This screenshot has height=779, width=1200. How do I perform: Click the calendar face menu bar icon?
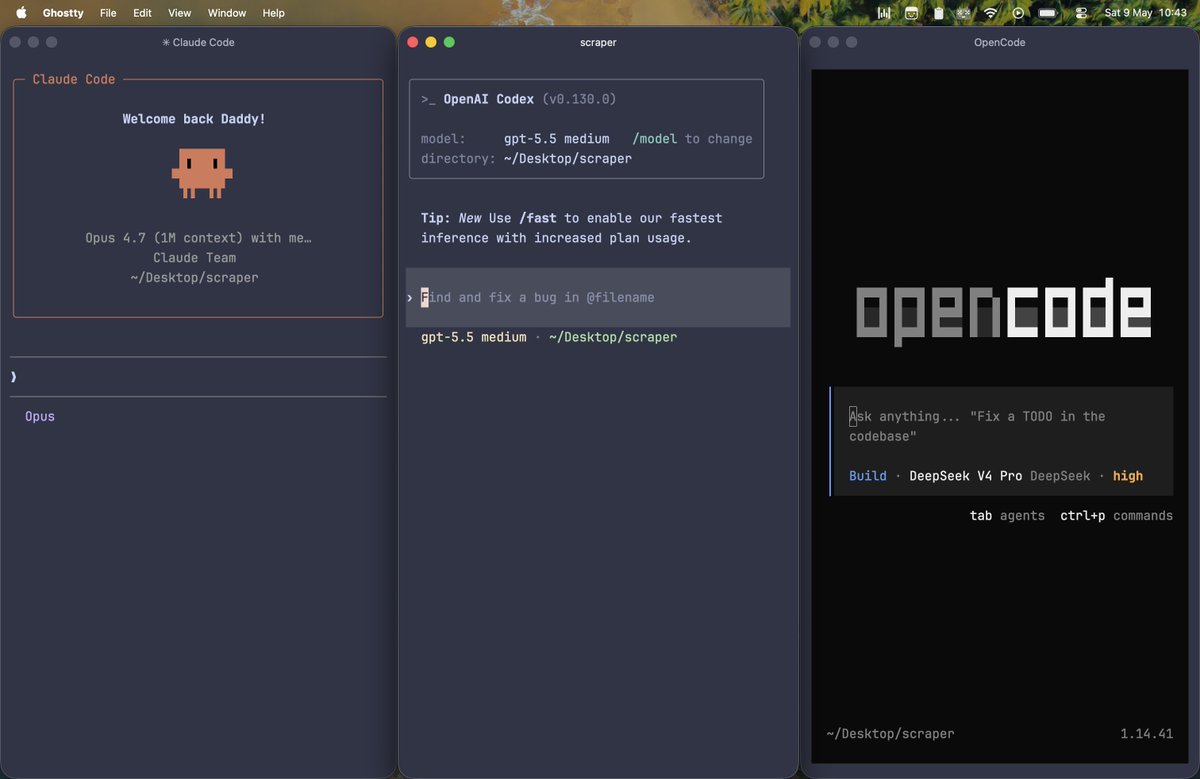[x=911, y=13]
